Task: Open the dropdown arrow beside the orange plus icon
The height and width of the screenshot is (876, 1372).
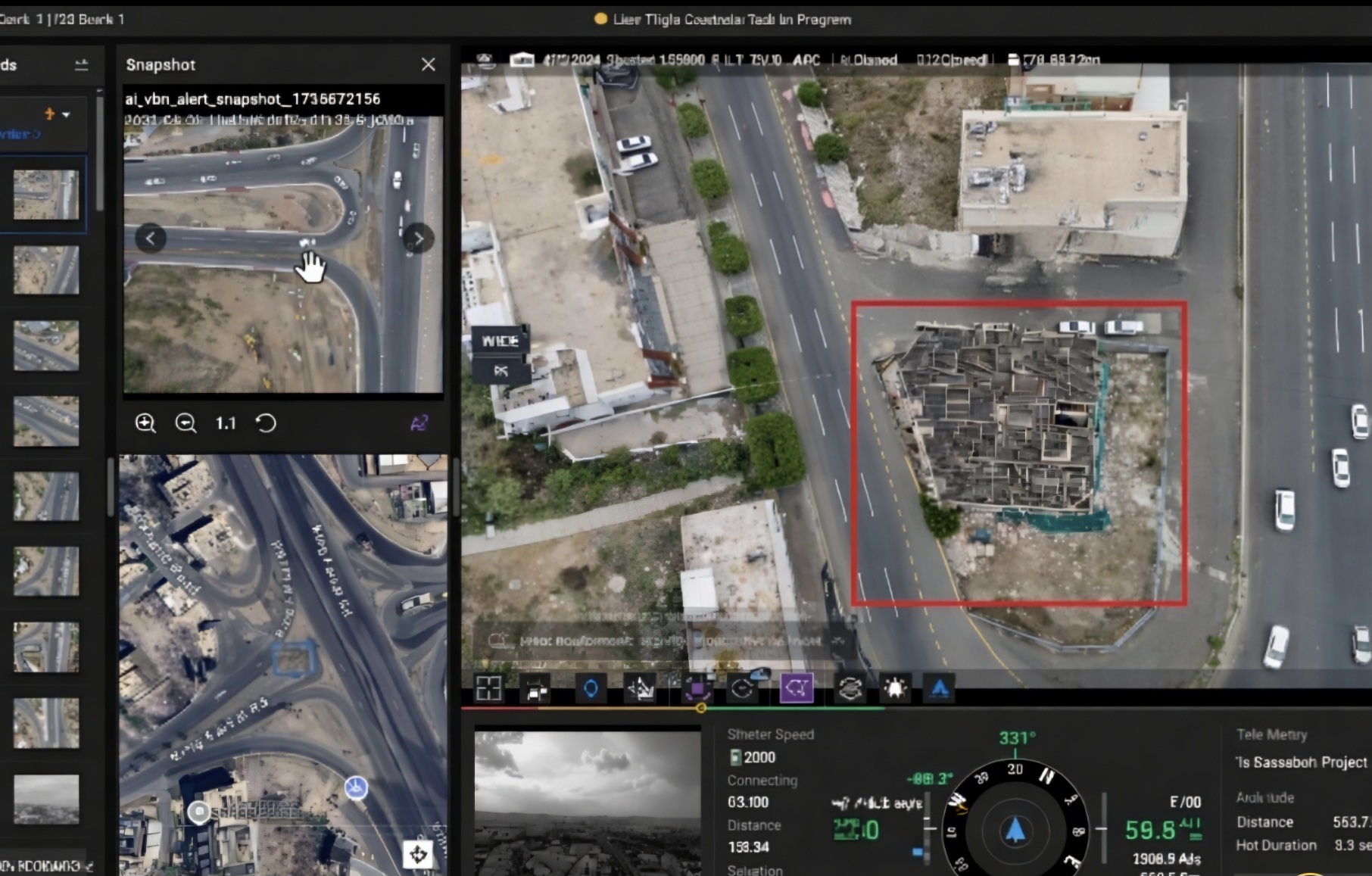Action: (x=67, y=115)
